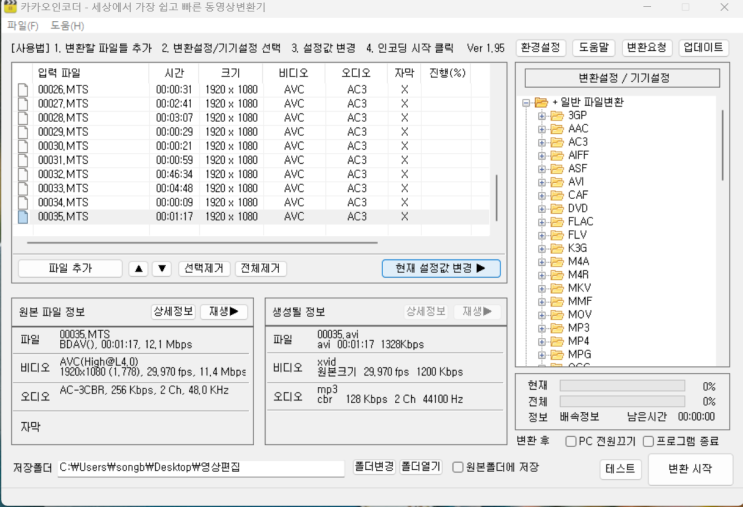Open the 파일(F) menu

pyautogui.click(x=23, y=26)
